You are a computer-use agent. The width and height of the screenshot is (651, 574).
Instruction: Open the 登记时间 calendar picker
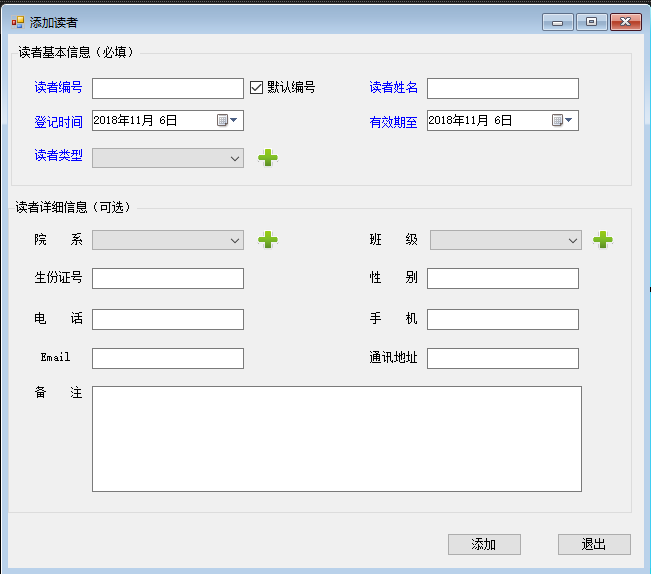coord(228,120)
